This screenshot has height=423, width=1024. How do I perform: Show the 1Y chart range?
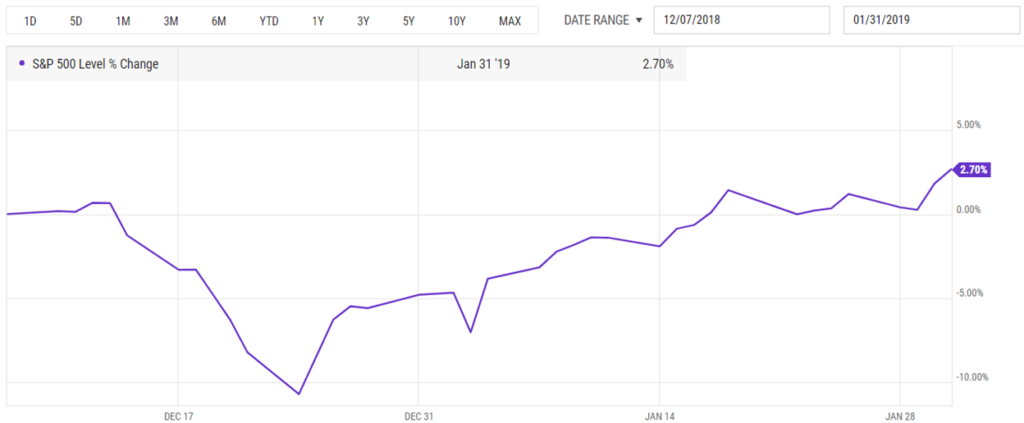(x=317, y=21)
